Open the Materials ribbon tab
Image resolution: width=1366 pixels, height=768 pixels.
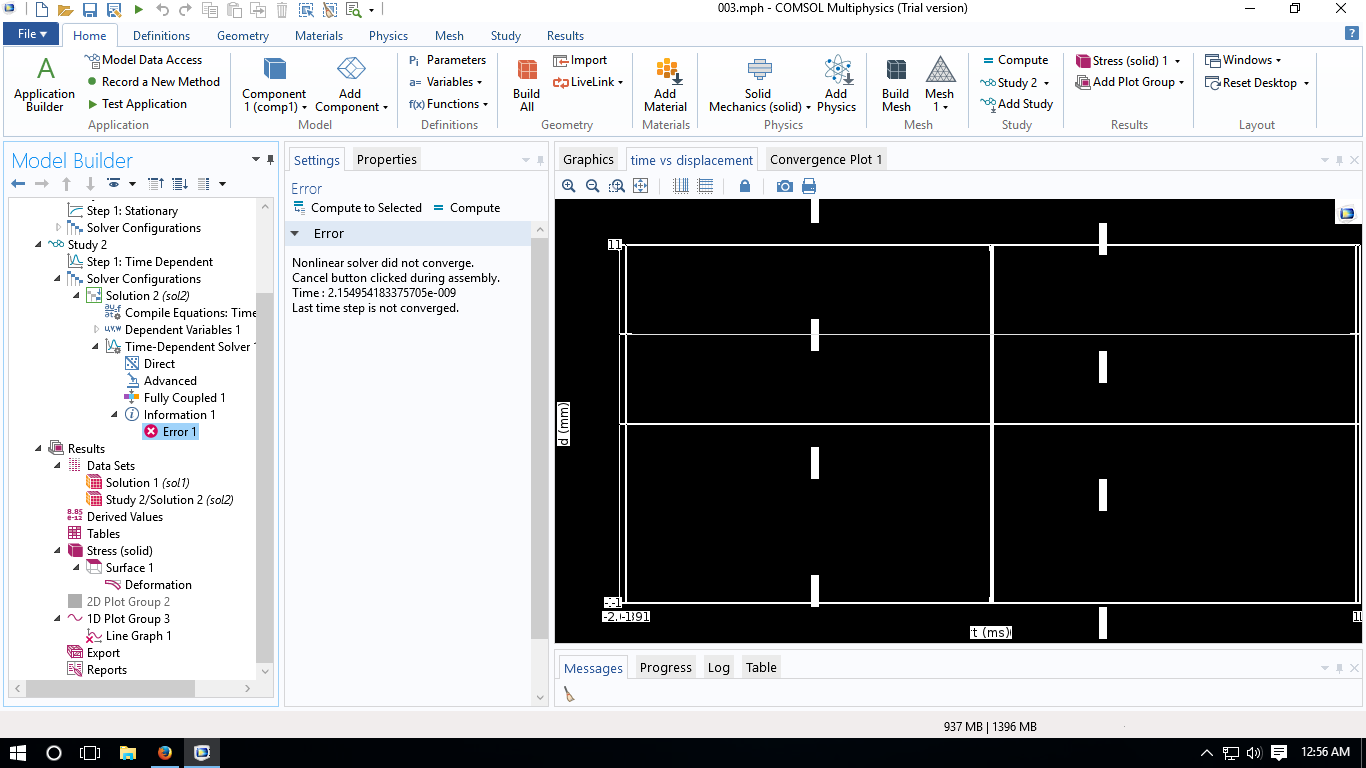[319, 36]
